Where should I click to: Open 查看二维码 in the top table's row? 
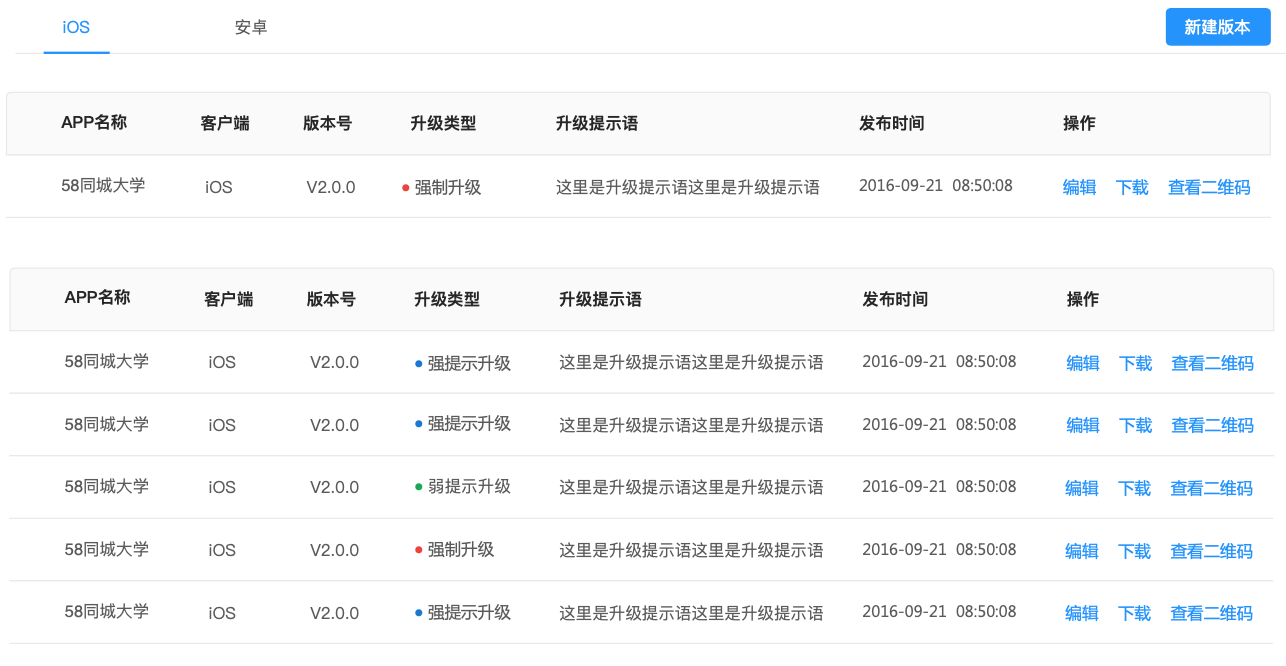coord(1209,187)
